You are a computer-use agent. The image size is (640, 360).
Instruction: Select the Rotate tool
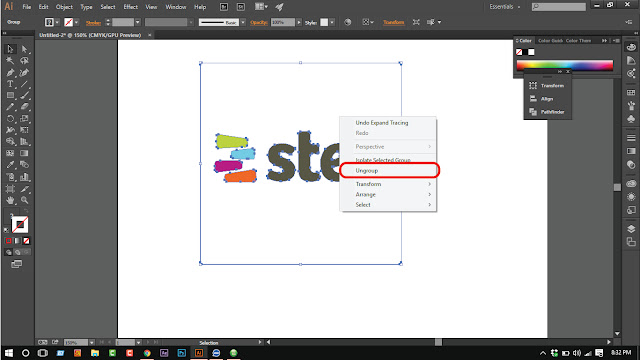click(x=10, y=119)
